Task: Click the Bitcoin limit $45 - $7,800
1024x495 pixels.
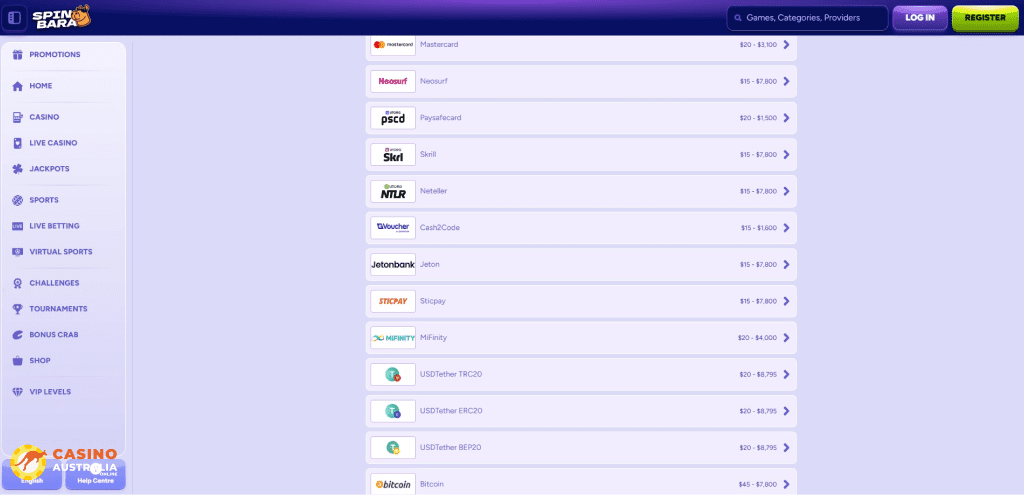Action: click(758, 485)
